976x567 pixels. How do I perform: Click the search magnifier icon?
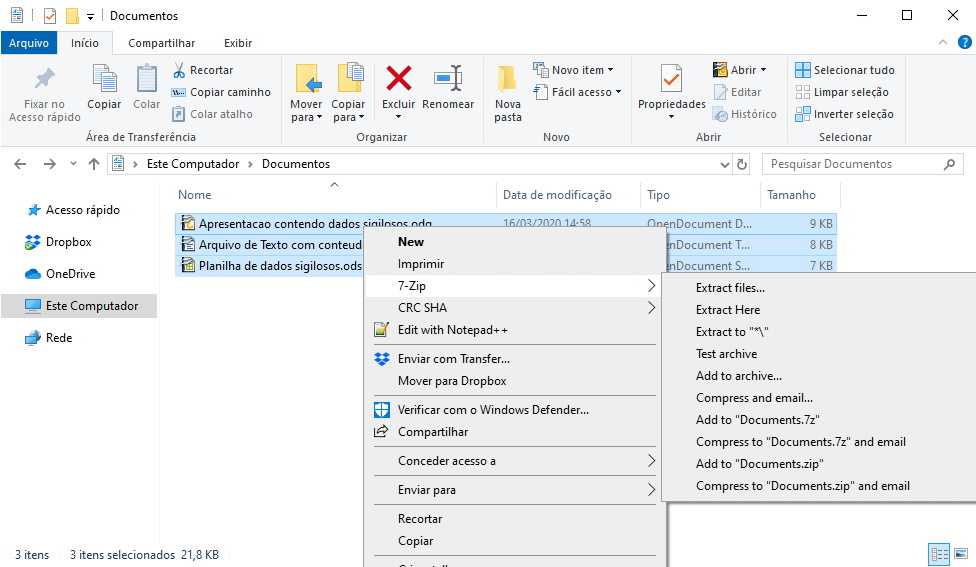[949, 164]
